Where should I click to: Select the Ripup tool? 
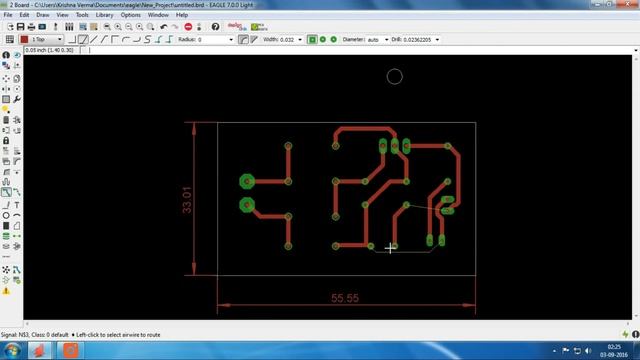pos(17,192)
